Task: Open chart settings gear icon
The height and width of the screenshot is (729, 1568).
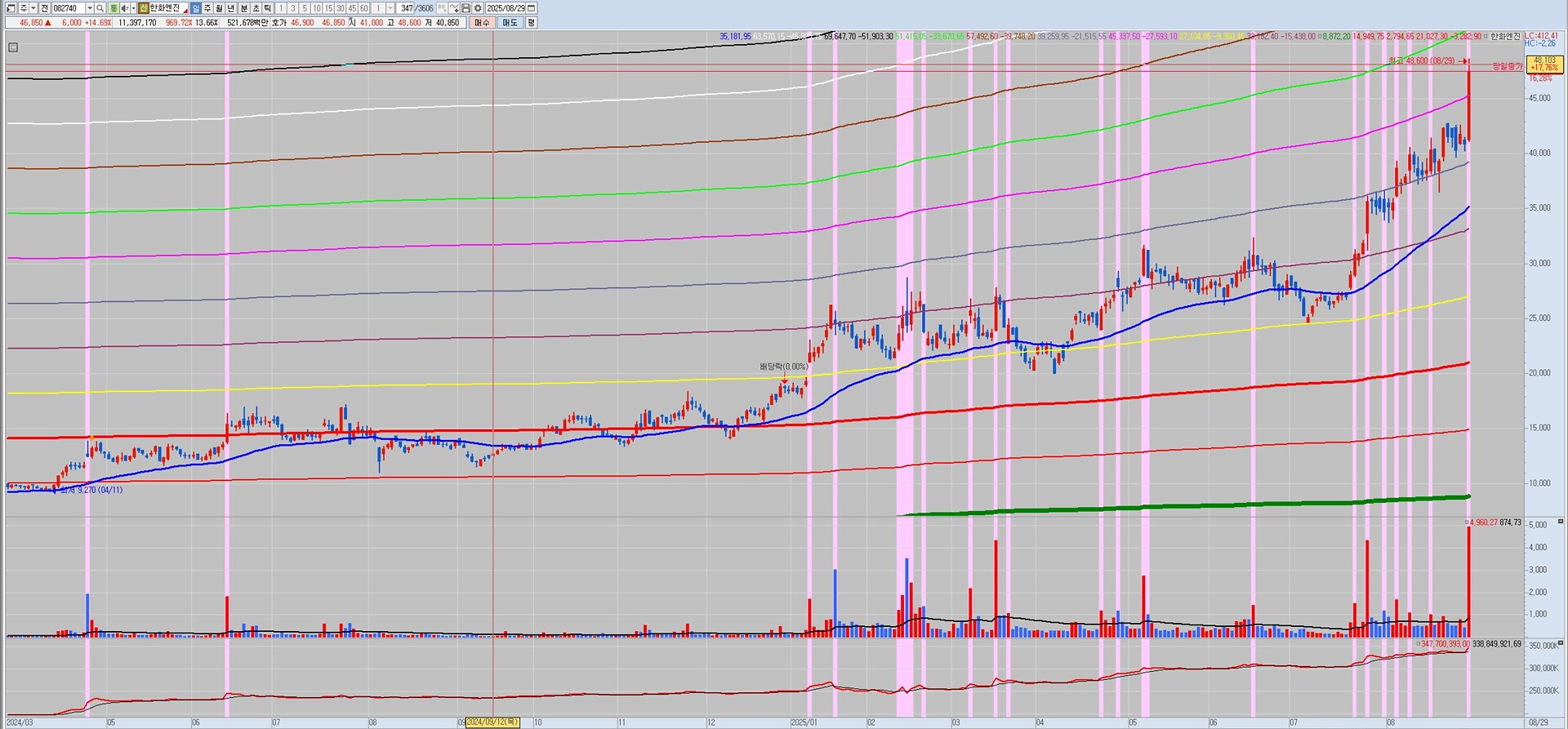Action: point(477,8)
